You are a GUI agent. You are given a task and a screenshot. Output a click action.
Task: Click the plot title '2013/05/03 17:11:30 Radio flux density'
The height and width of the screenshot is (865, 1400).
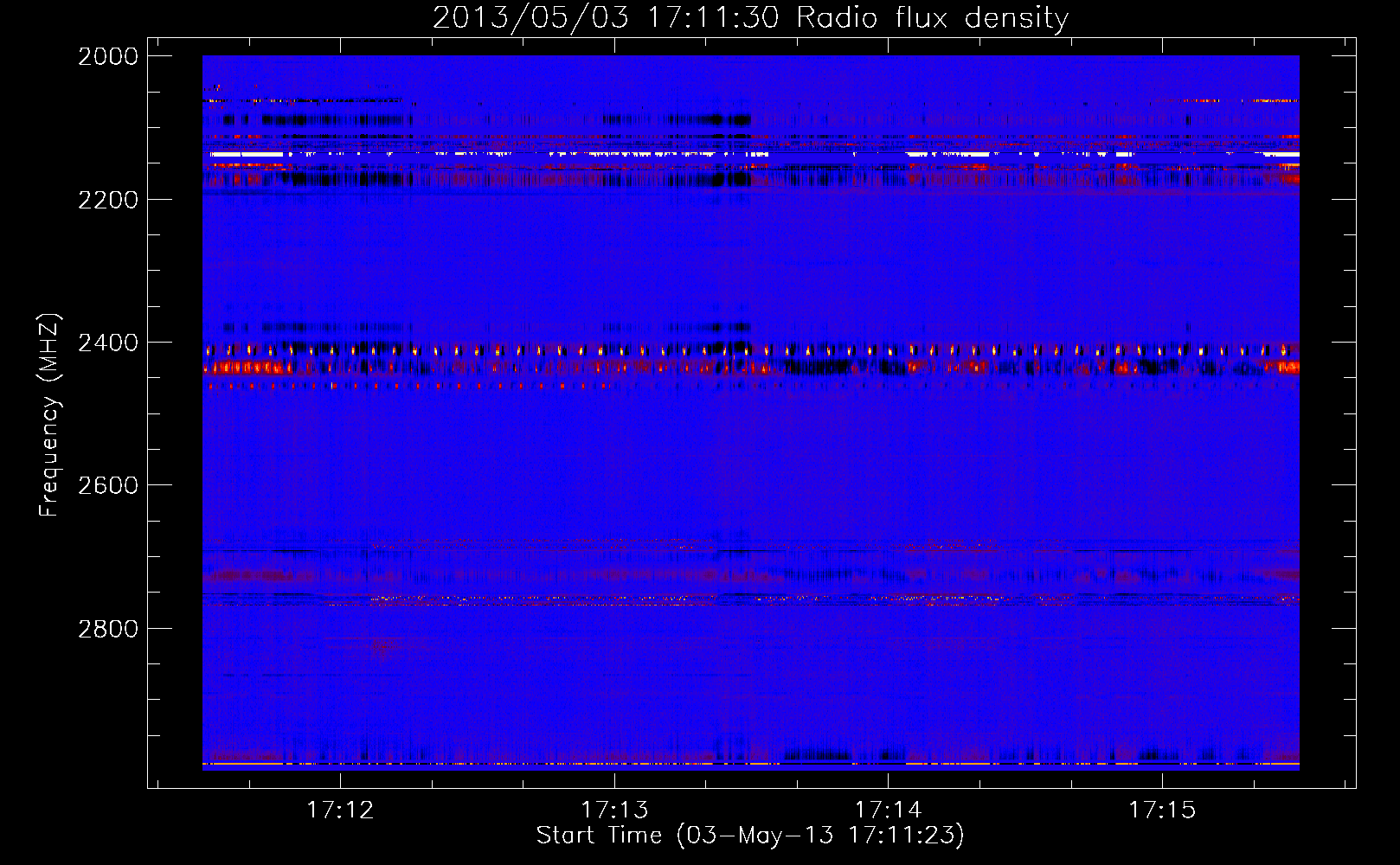(750, 17)
